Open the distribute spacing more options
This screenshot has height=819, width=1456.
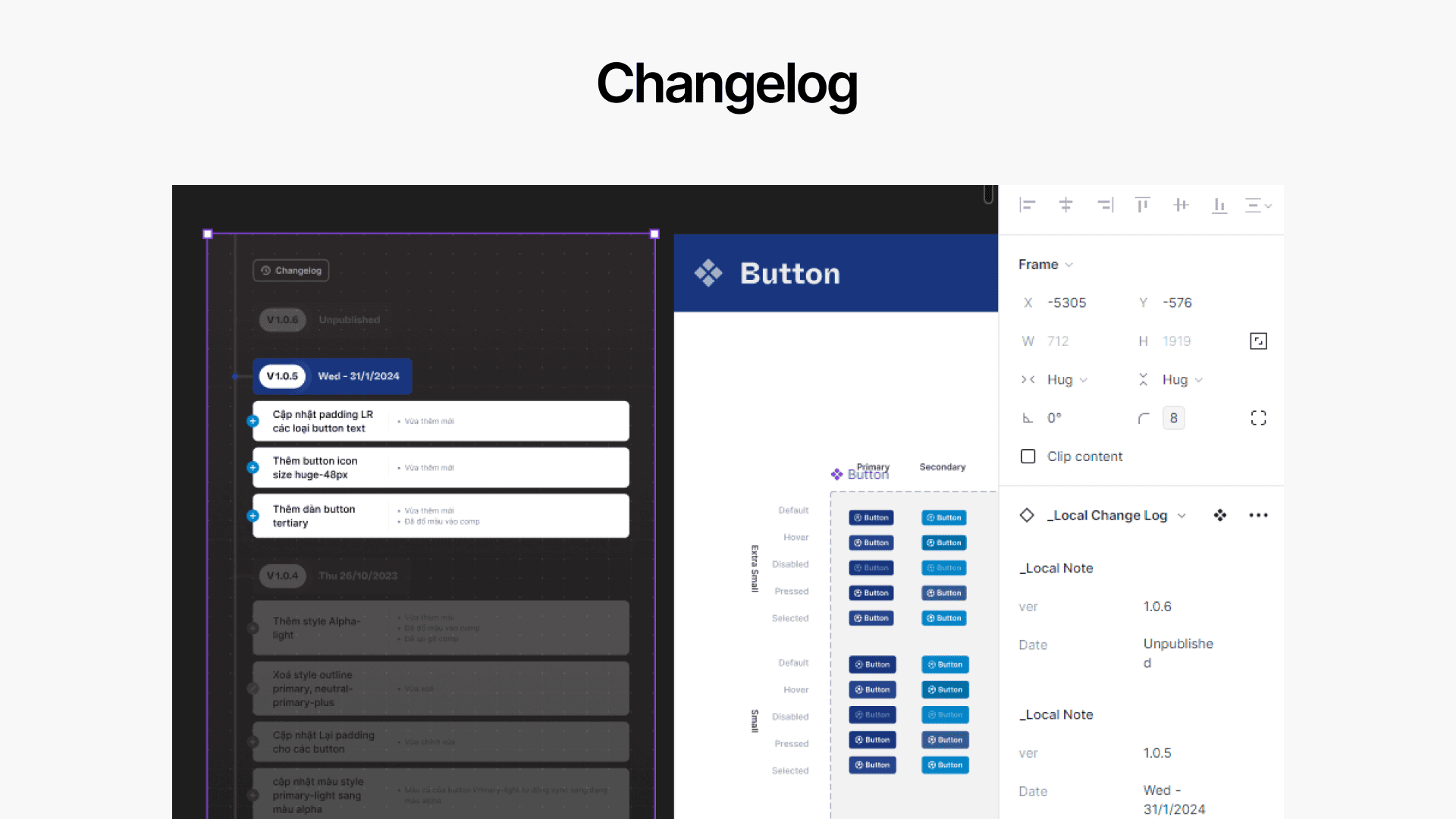tap(1258, 205)
